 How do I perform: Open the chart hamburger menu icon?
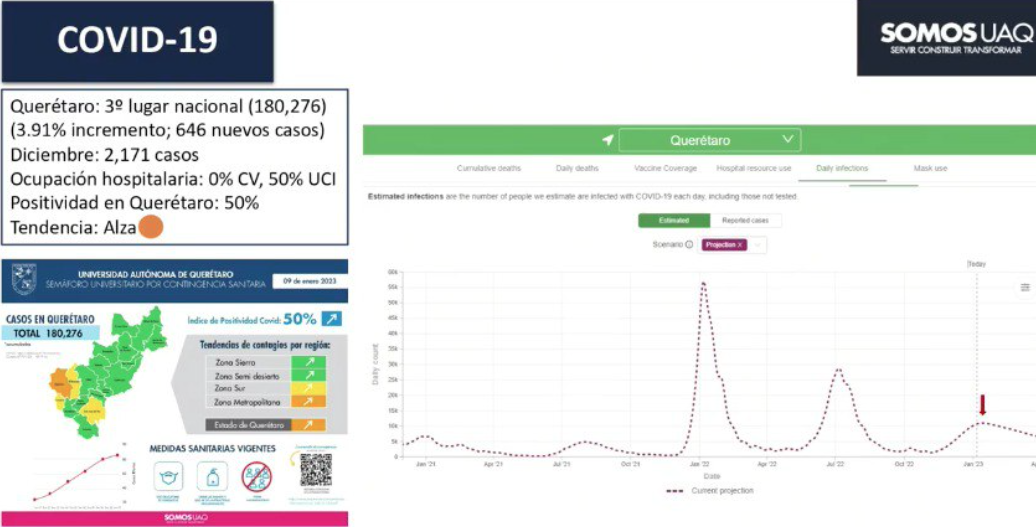pyautogui.click(x=1025, y=288)
